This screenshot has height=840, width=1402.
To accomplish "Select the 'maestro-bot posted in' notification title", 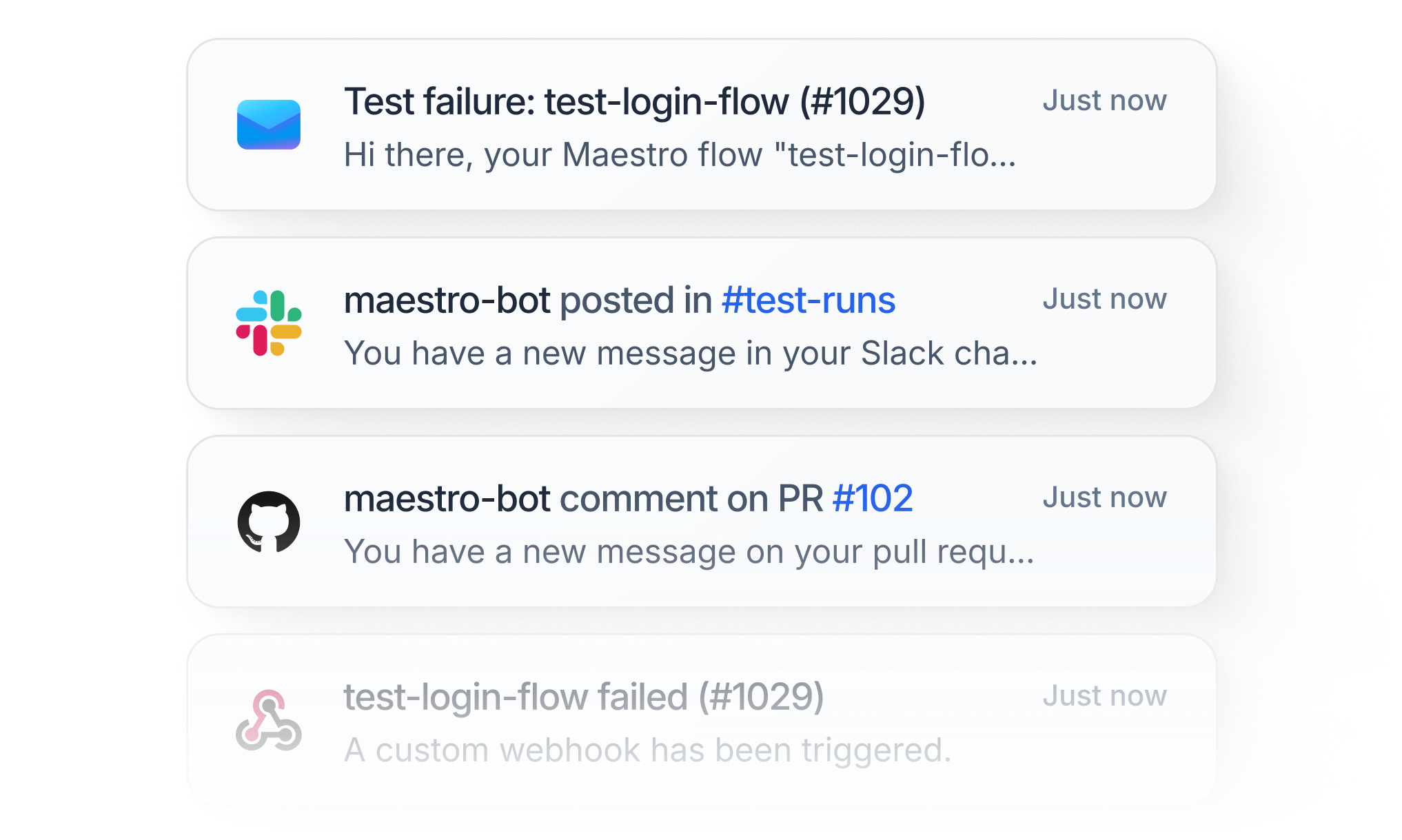I will coord(527,300).
